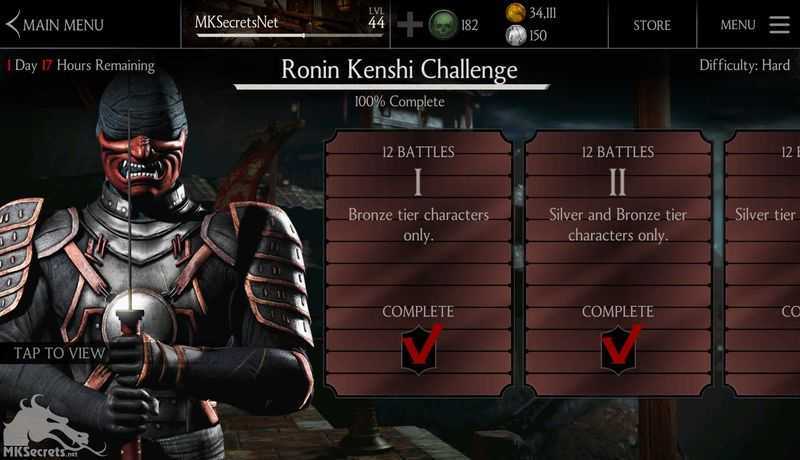
Task: Click the silver alliance points icon
Action: (x=516, y=35)
